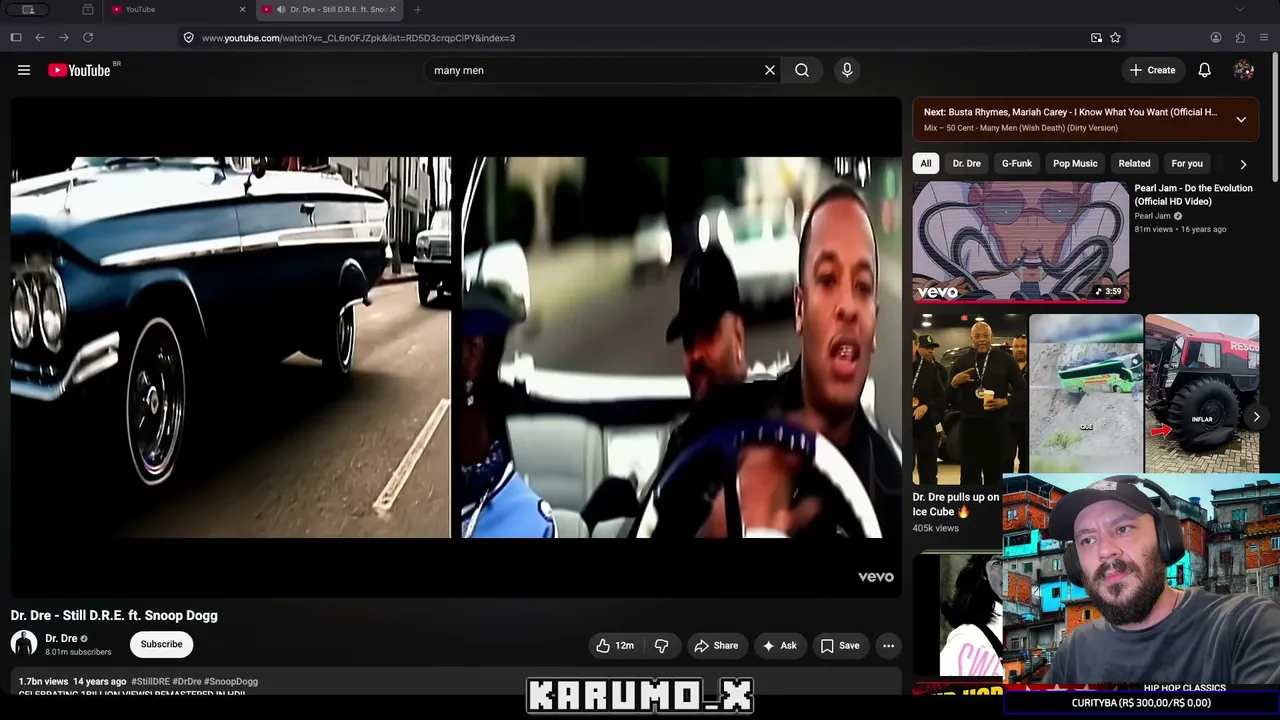Viewport: 1280px width, 720px height.
Task: Toggle the browser sidebar panel
Action: click(x=16, y=38)
